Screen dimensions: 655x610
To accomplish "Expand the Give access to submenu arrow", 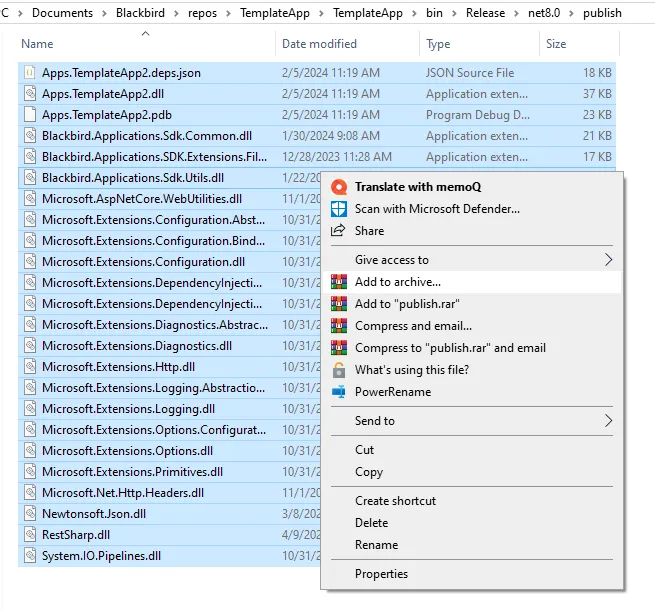I will [x=608, y=260].
